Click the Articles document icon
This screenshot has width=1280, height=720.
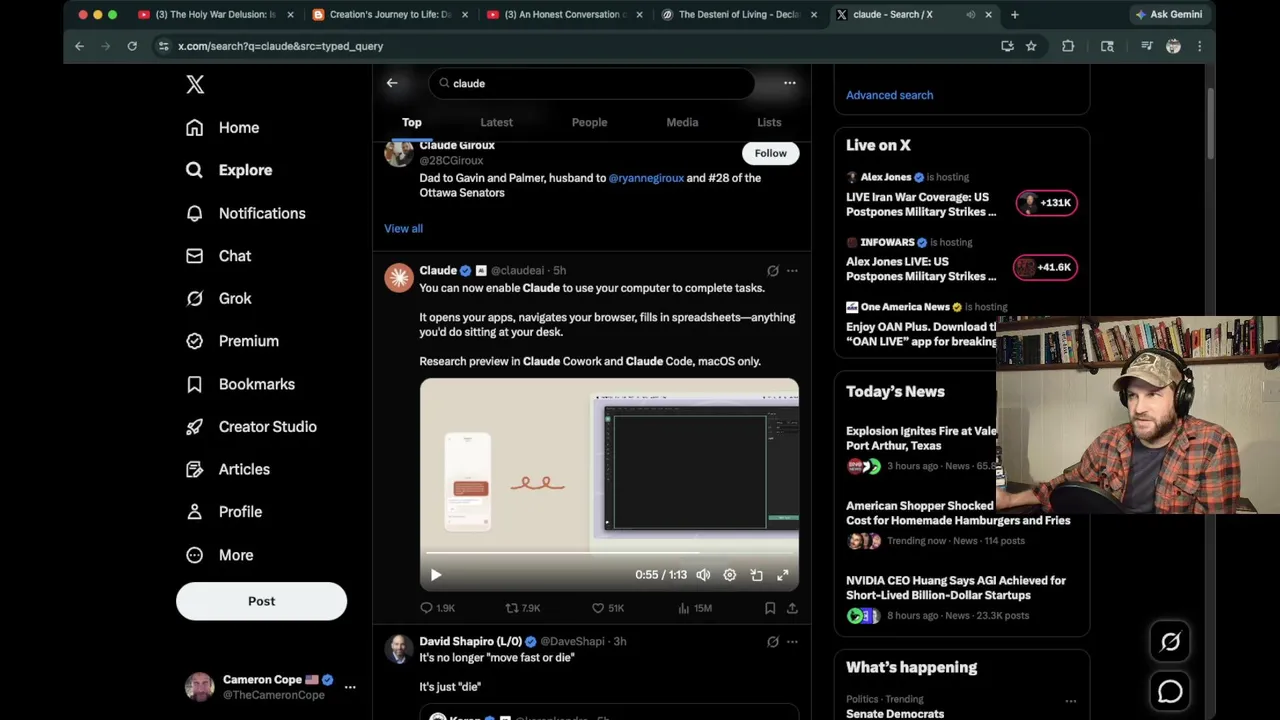pos(195,469)
